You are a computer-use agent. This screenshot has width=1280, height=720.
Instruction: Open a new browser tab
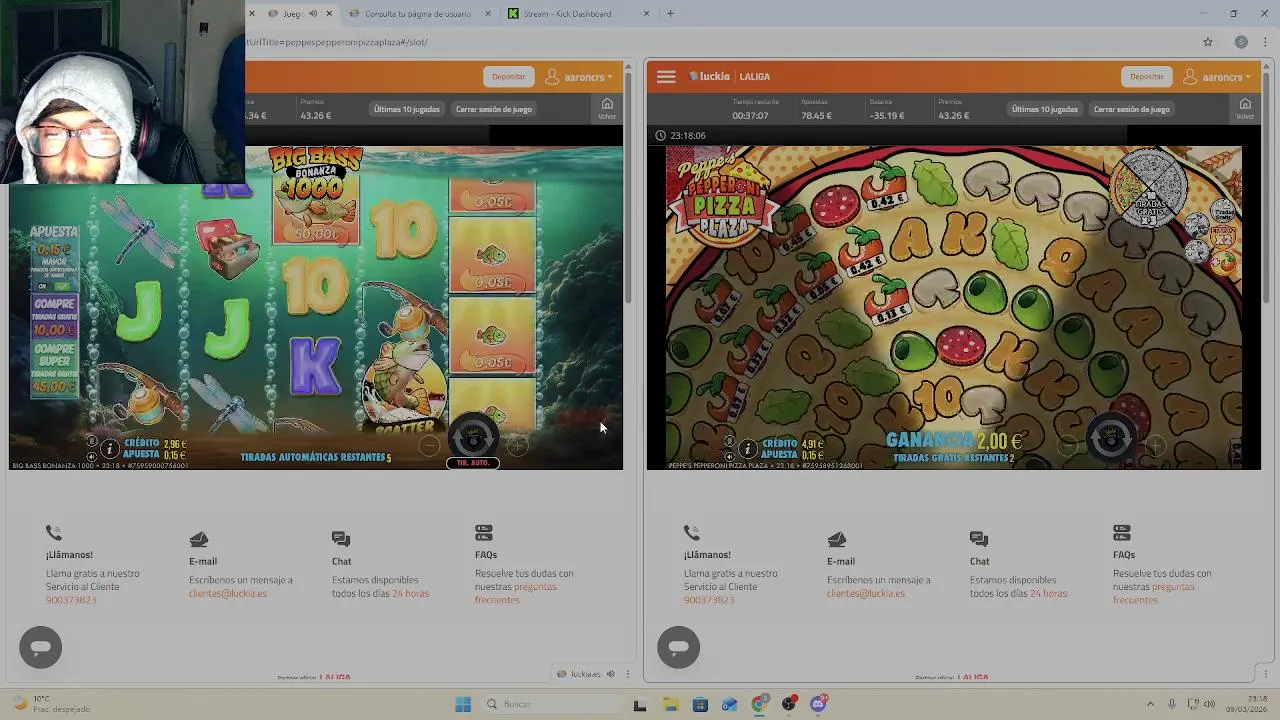pos(670,14)
